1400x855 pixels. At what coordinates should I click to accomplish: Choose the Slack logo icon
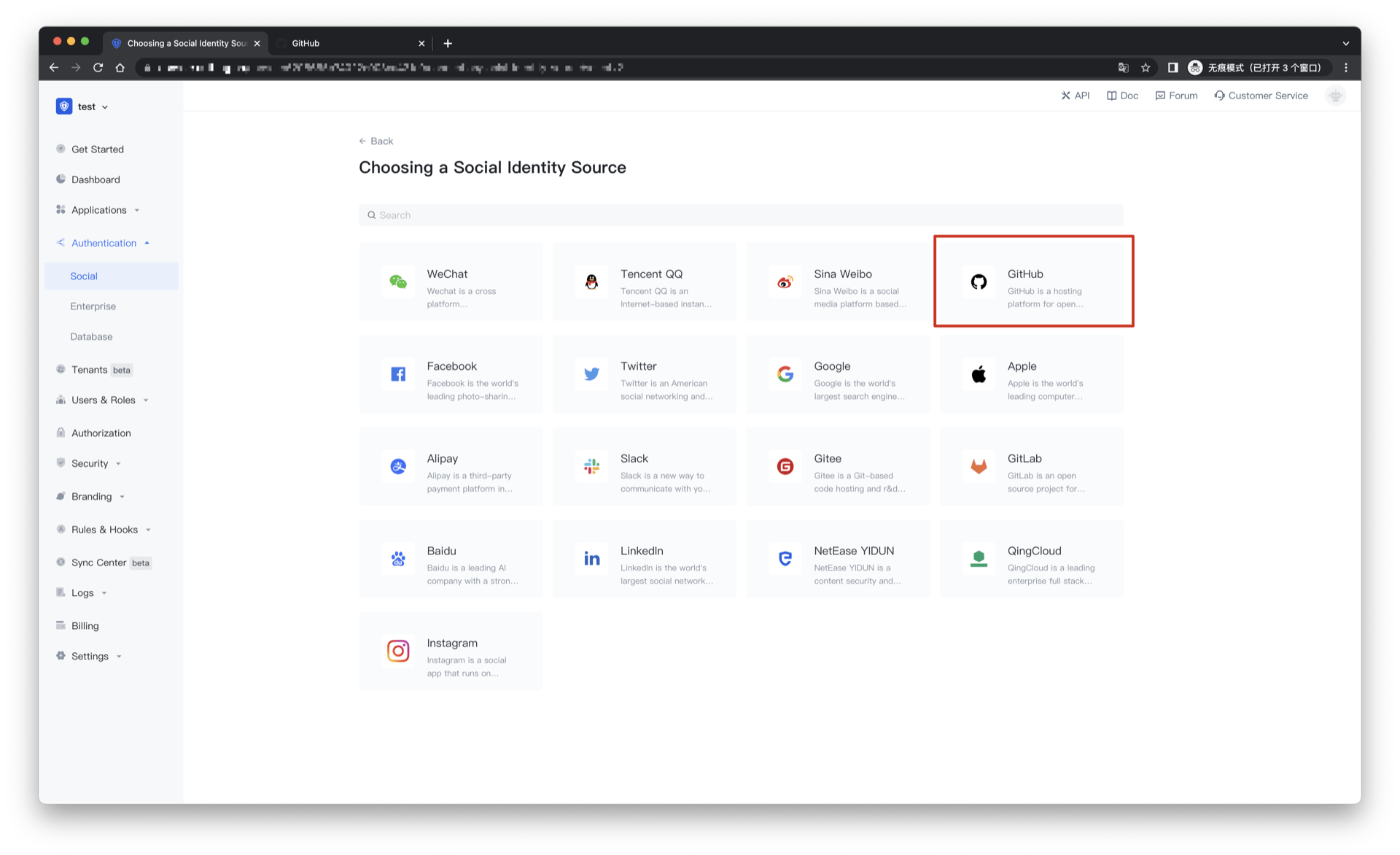coord(591,466)
